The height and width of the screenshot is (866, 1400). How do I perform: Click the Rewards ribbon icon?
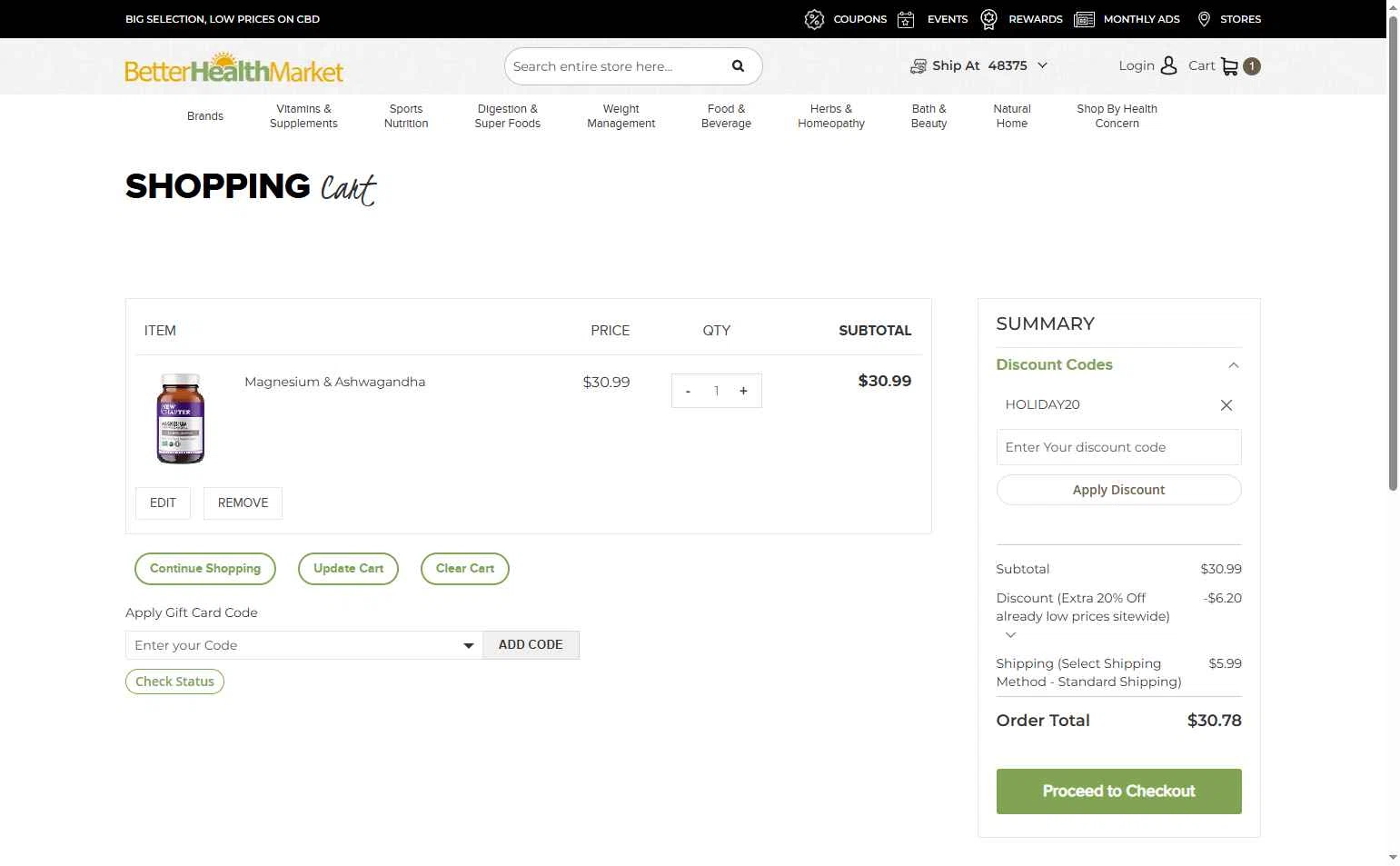989,19
